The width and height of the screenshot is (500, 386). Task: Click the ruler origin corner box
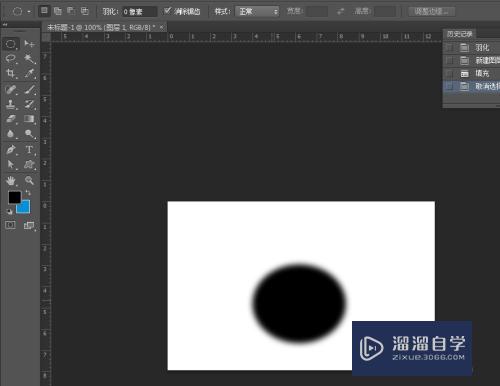[x=46, y=37]
